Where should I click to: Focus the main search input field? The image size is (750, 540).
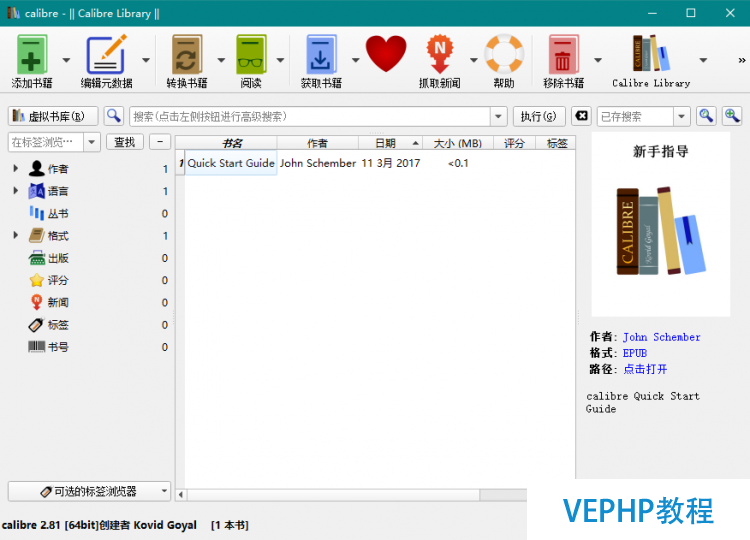310,117
